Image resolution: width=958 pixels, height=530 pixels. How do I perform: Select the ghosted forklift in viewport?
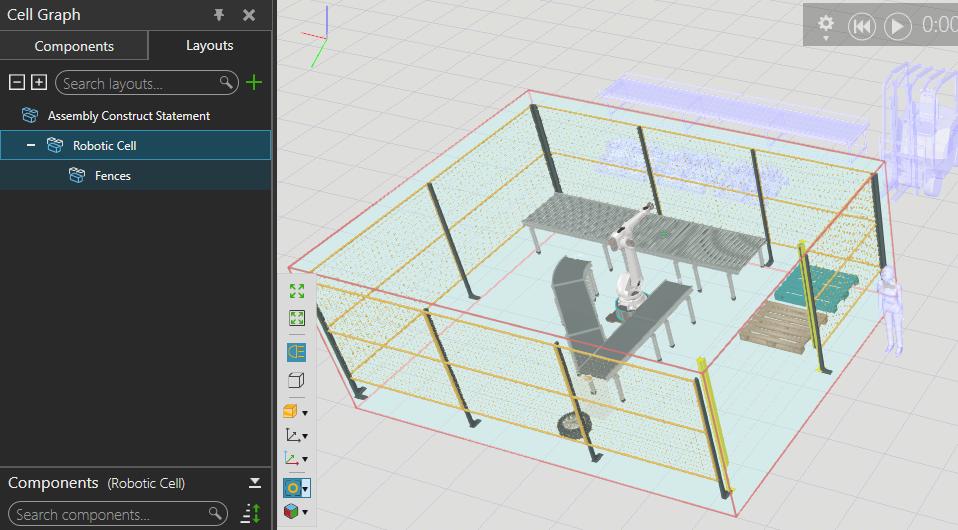pos(918,131)
